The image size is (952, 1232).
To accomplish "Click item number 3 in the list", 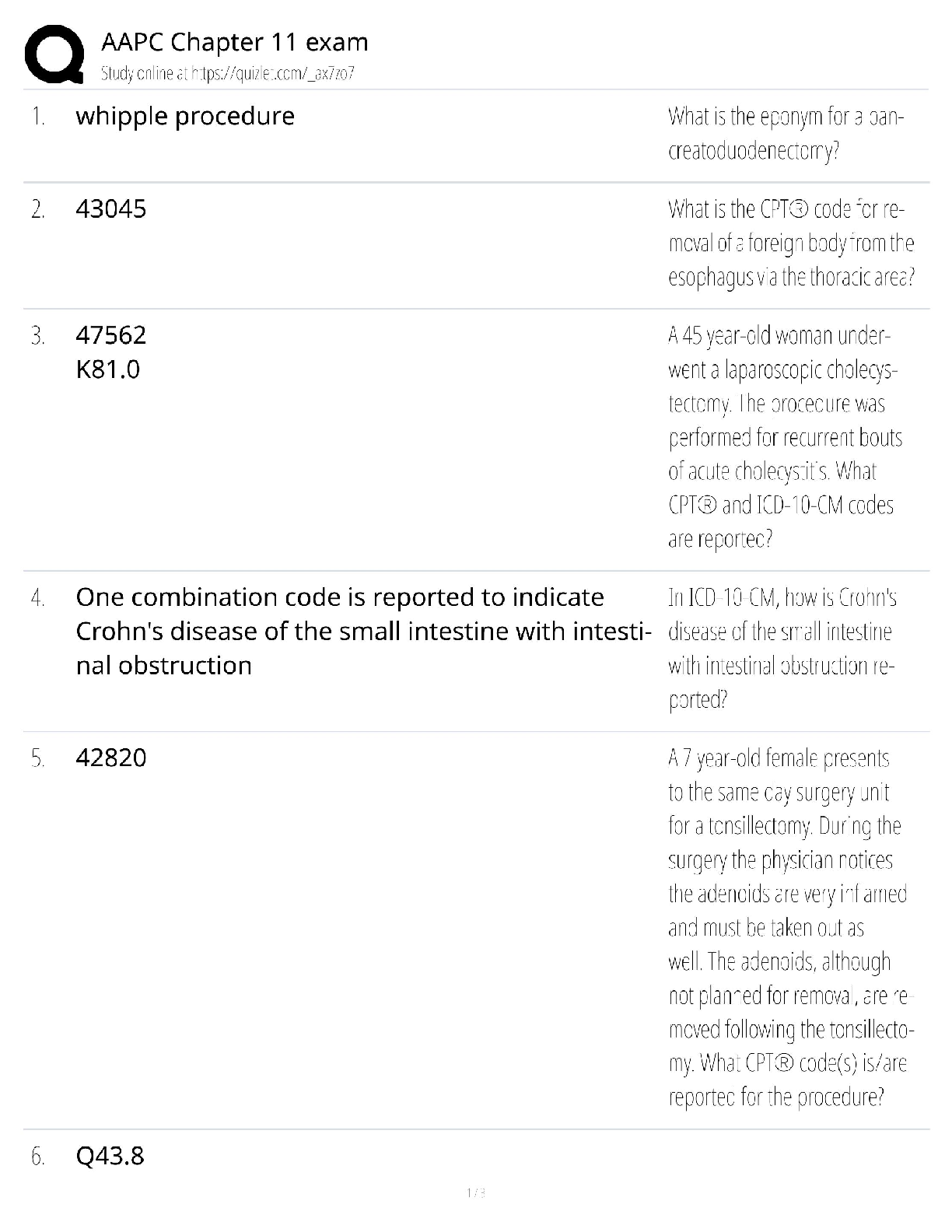I will click(x=37, y=336).
